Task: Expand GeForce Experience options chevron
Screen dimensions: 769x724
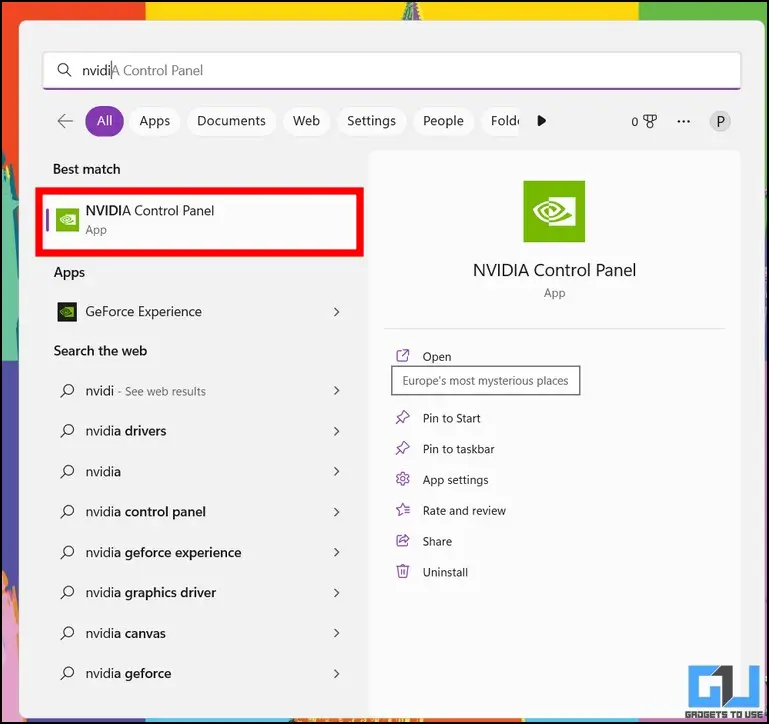Action: pyautogui.click(x=336, y=312)
